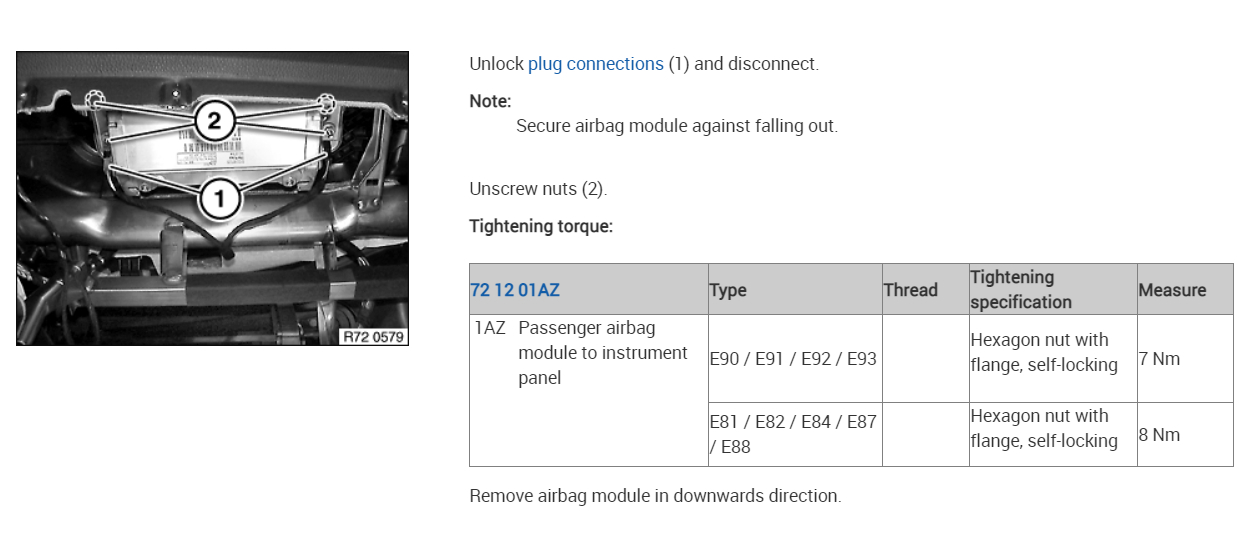Click the "E90 / E91 / E92 / E93" cell
1259x535 pixels.
[793, 359]
